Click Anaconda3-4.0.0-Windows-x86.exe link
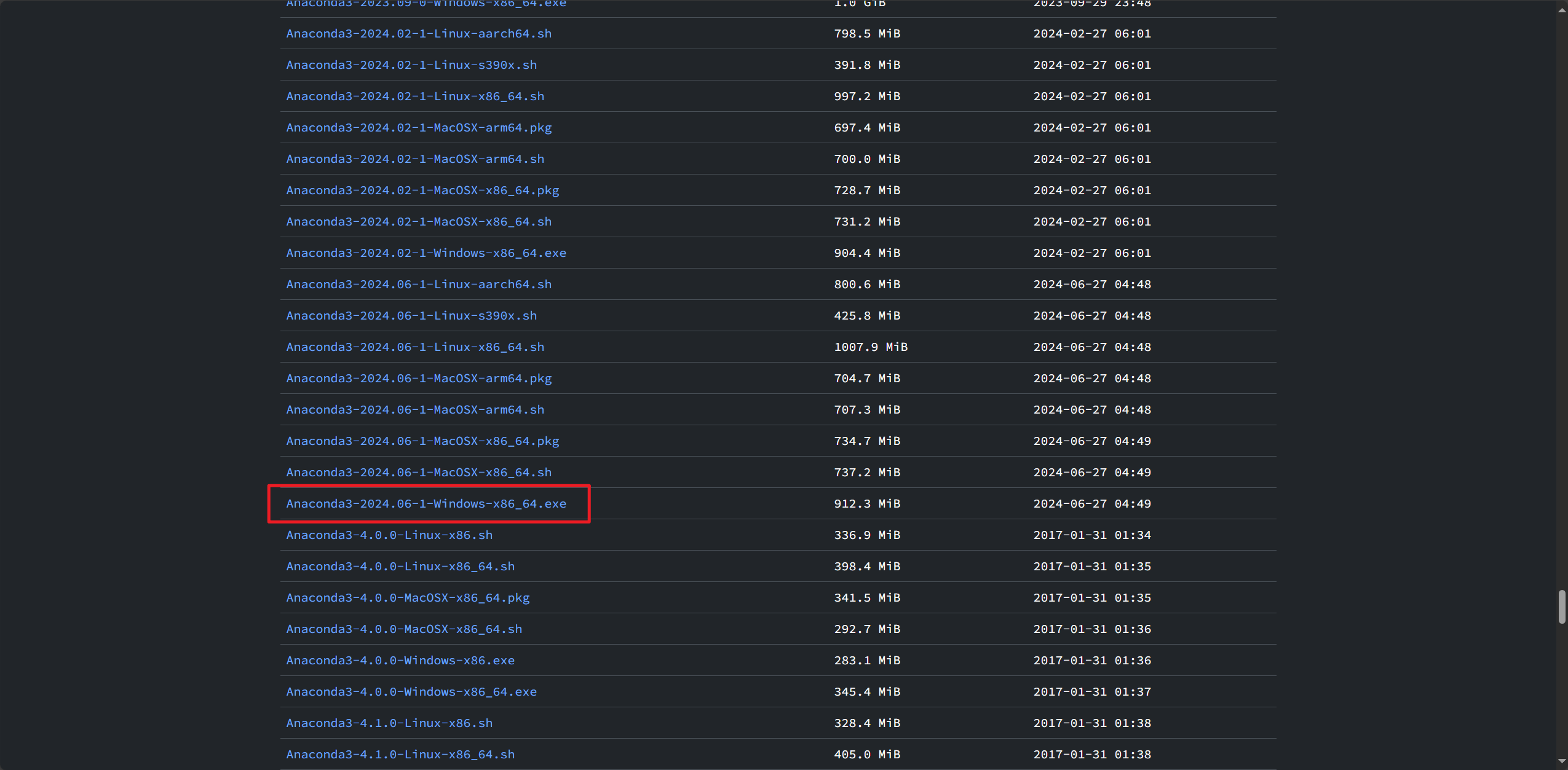 coord(400,661)
